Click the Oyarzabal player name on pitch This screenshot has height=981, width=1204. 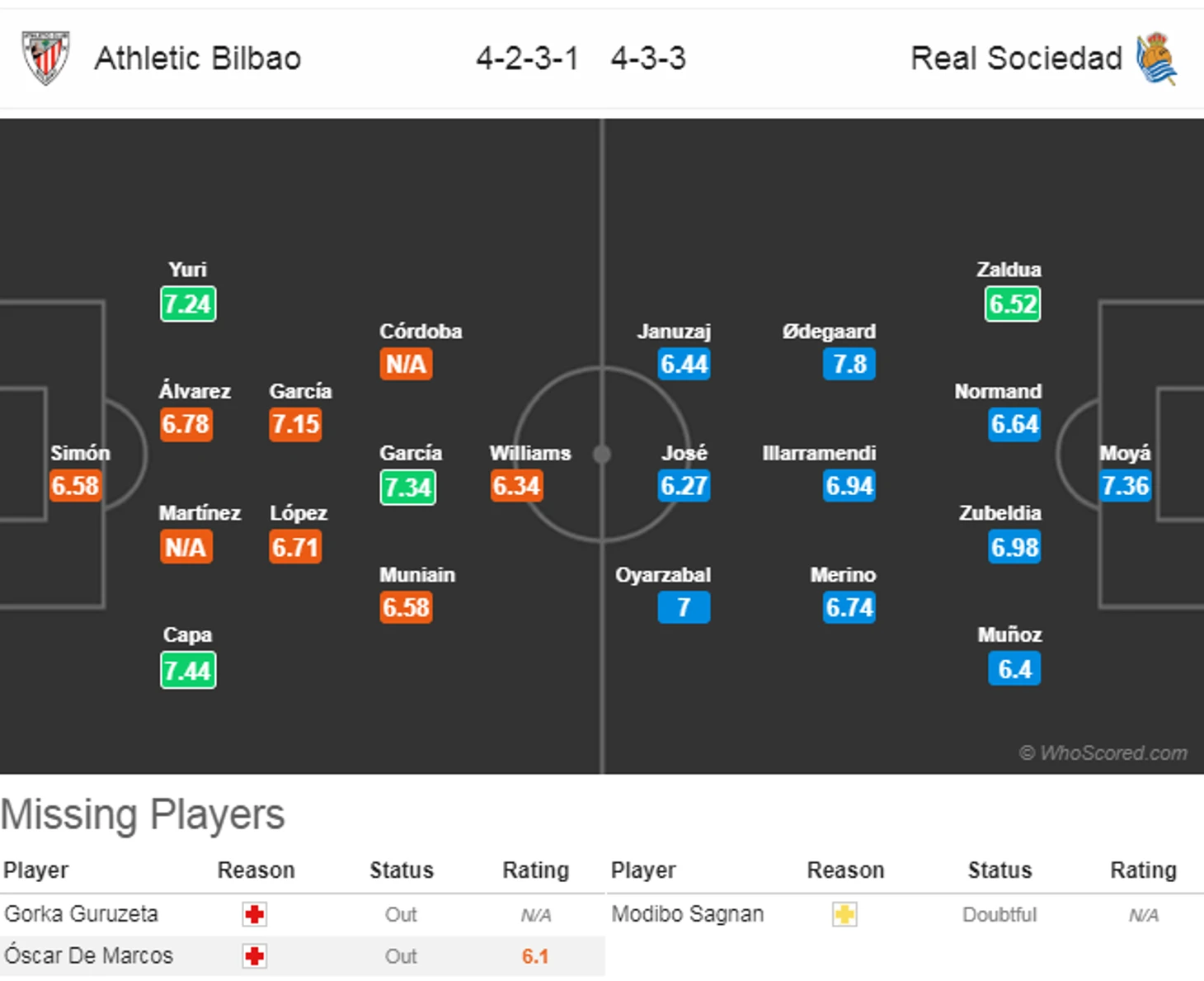click(x=663, y=575)
